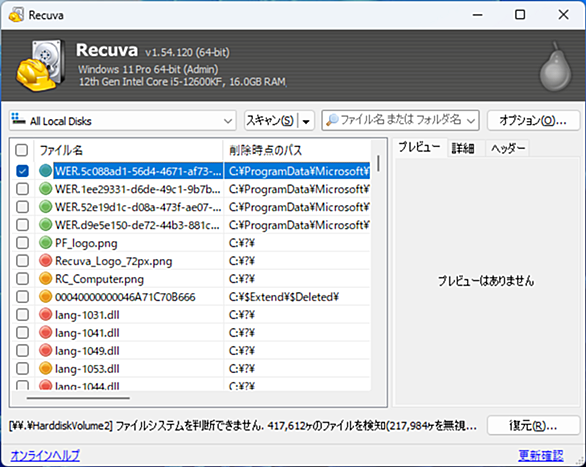Check the lang-1049.dll checkbox
The width and height of the screenshot is (586, 467).
[22, 350]
